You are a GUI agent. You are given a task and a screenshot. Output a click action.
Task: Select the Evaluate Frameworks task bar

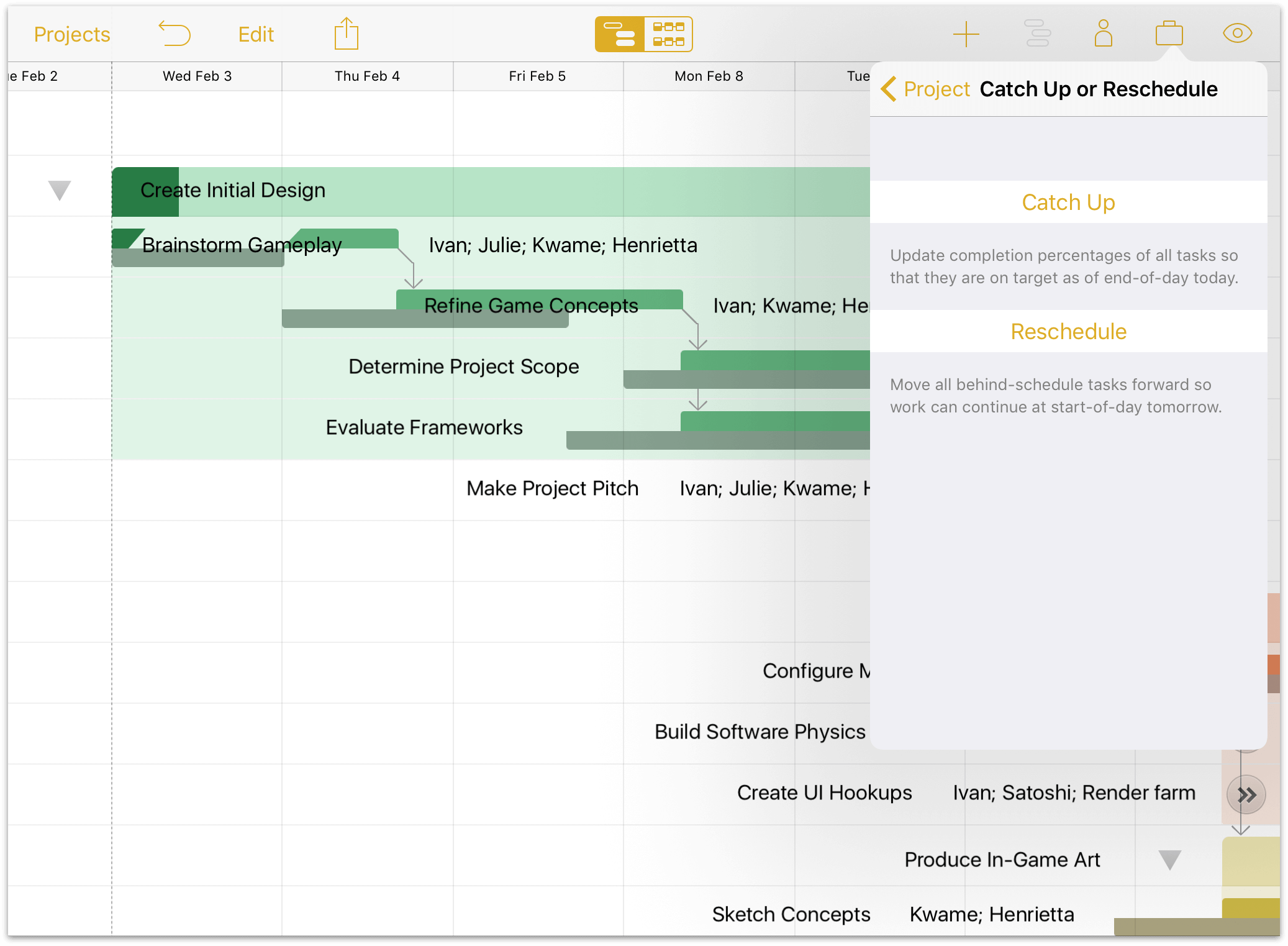(775, 421)
